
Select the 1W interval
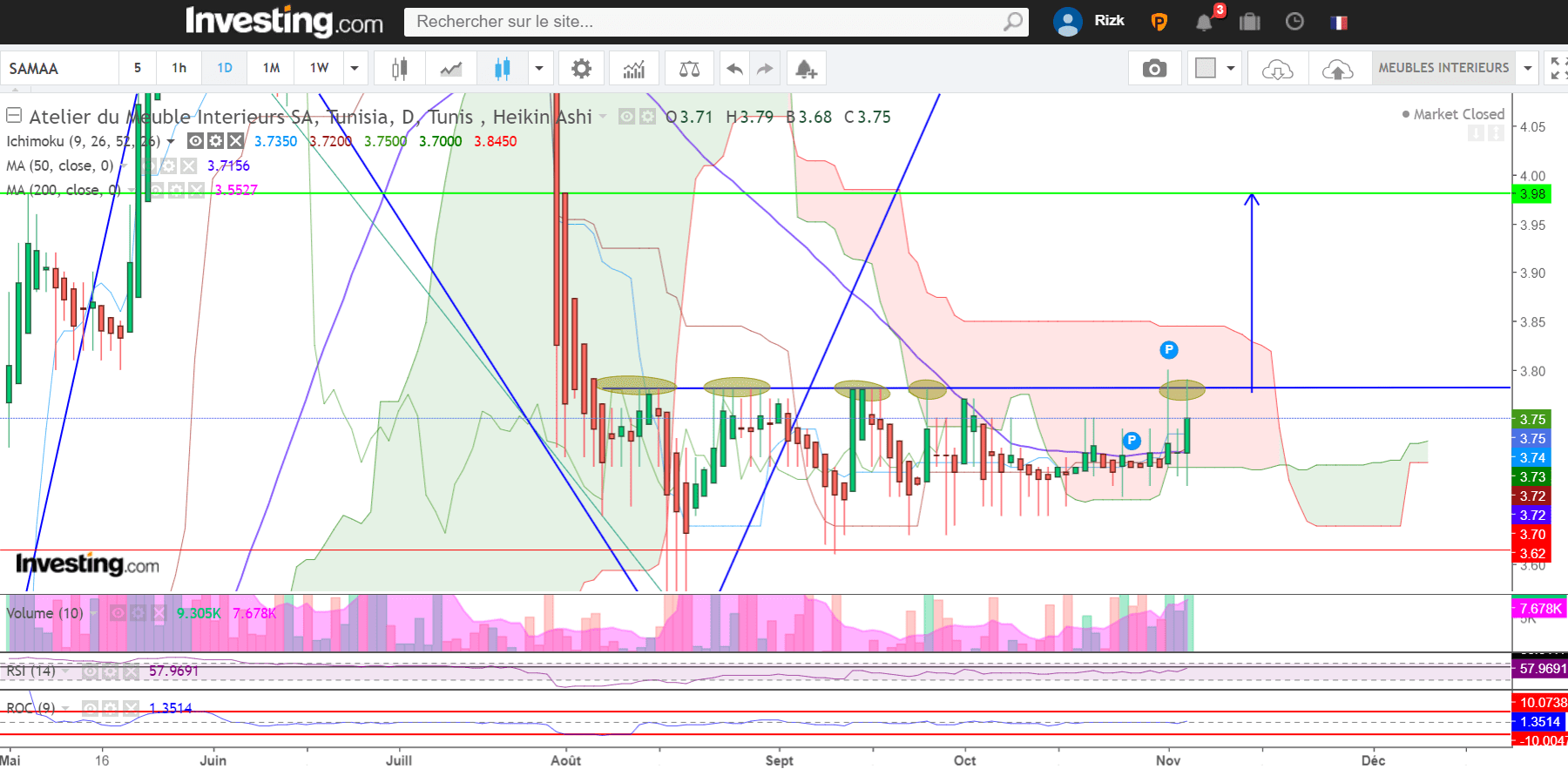click(319, 68)
